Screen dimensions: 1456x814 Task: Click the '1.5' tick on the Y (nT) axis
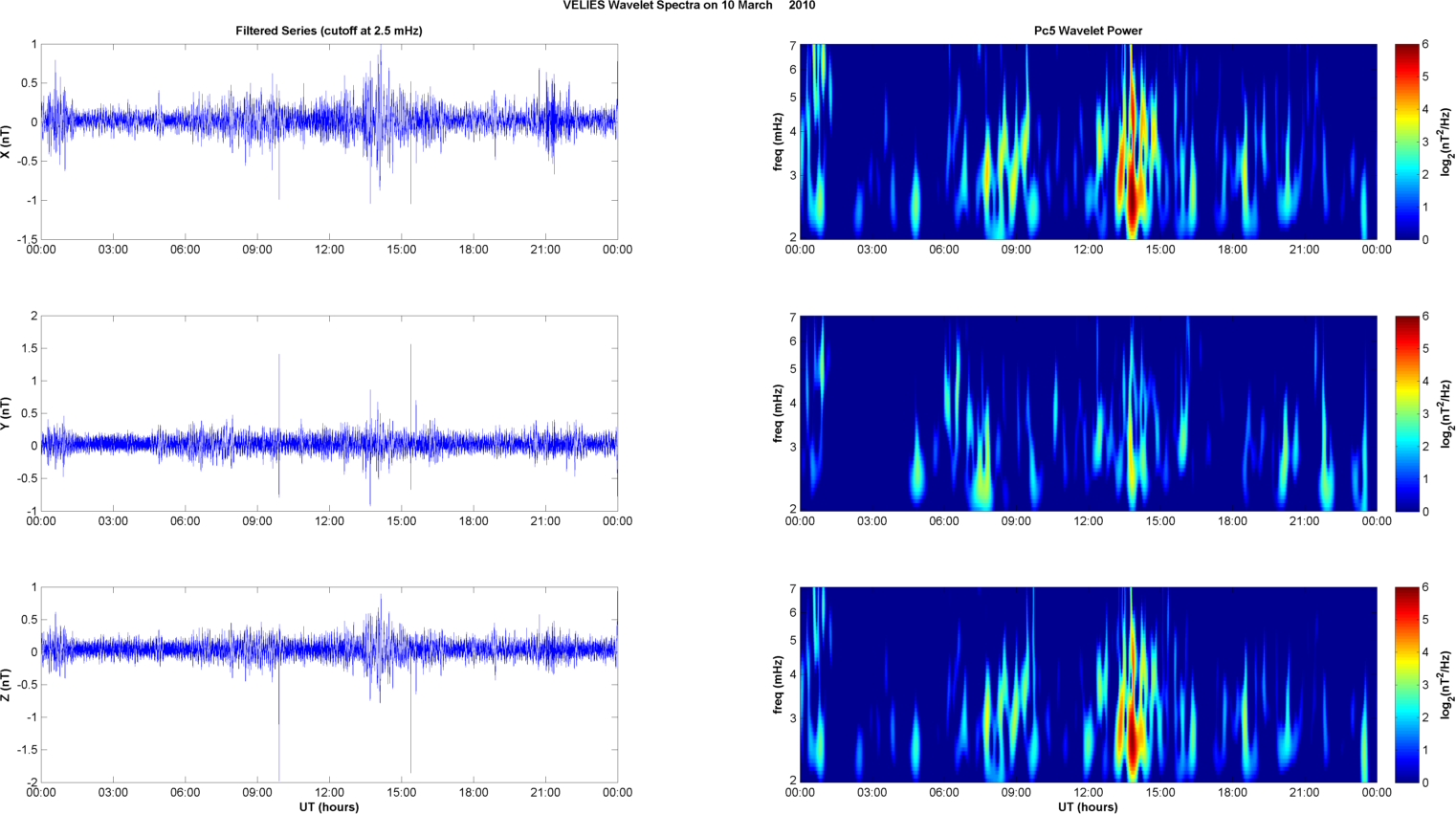30,349
